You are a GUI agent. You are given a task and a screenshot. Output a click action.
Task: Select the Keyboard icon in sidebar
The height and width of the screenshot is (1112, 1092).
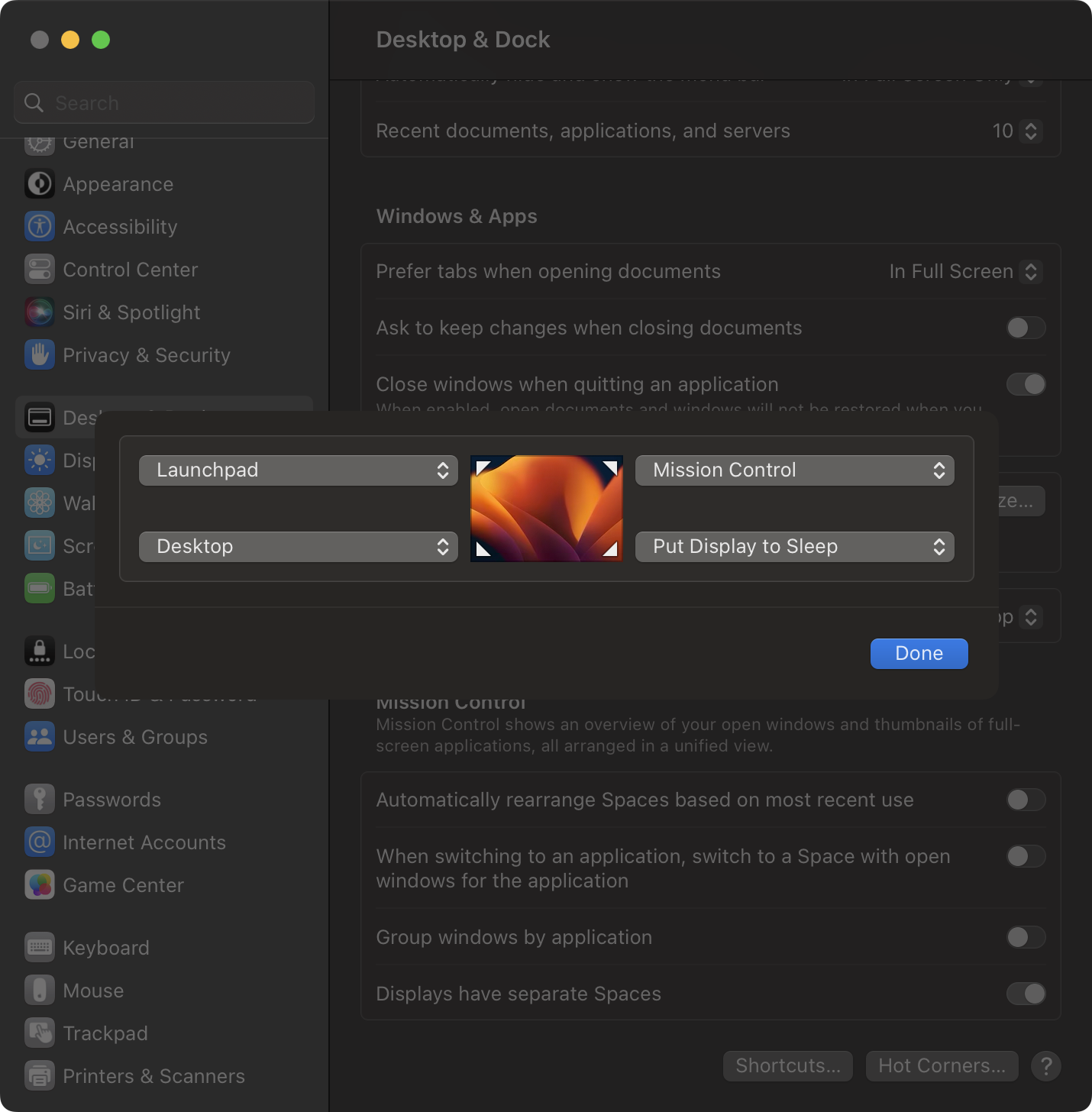40,948
